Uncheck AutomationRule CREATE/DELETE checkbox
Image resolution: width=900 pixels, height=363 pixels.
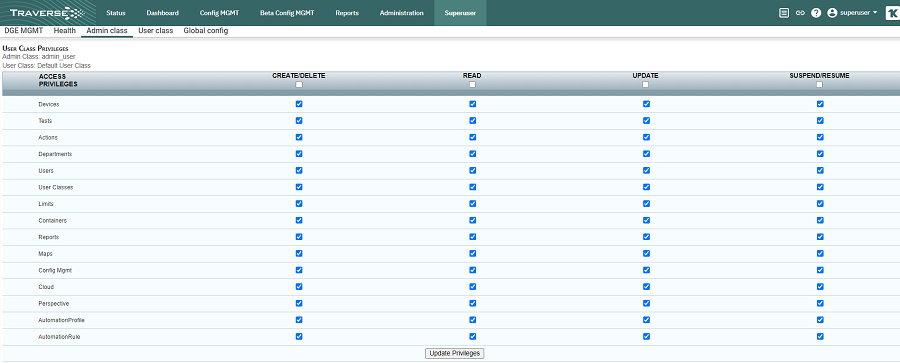[299, 337]
